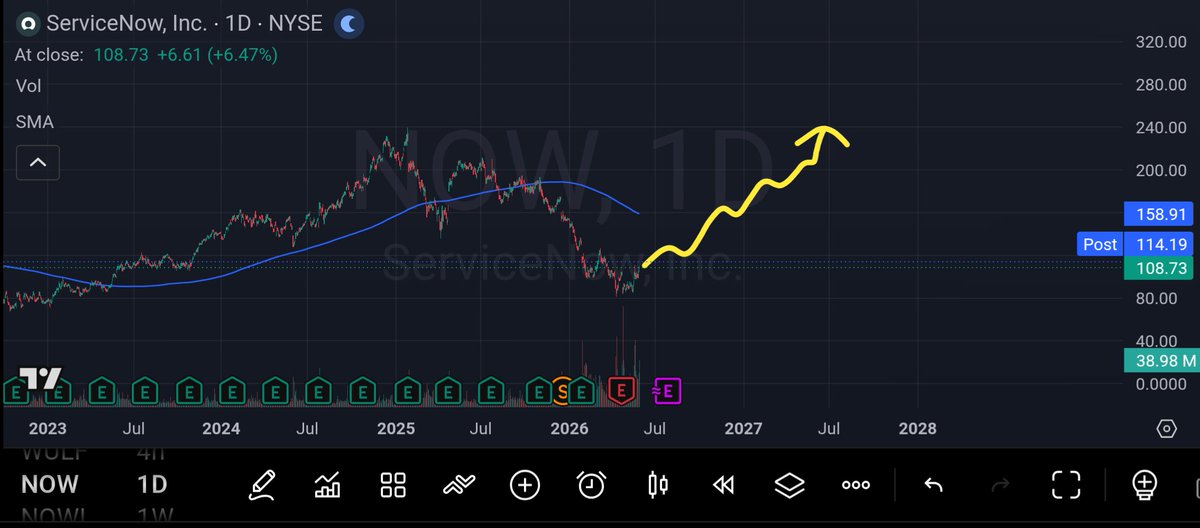1200x528 pixels.
Task: Select the Vol indicator legend
Action: point(28,86)
